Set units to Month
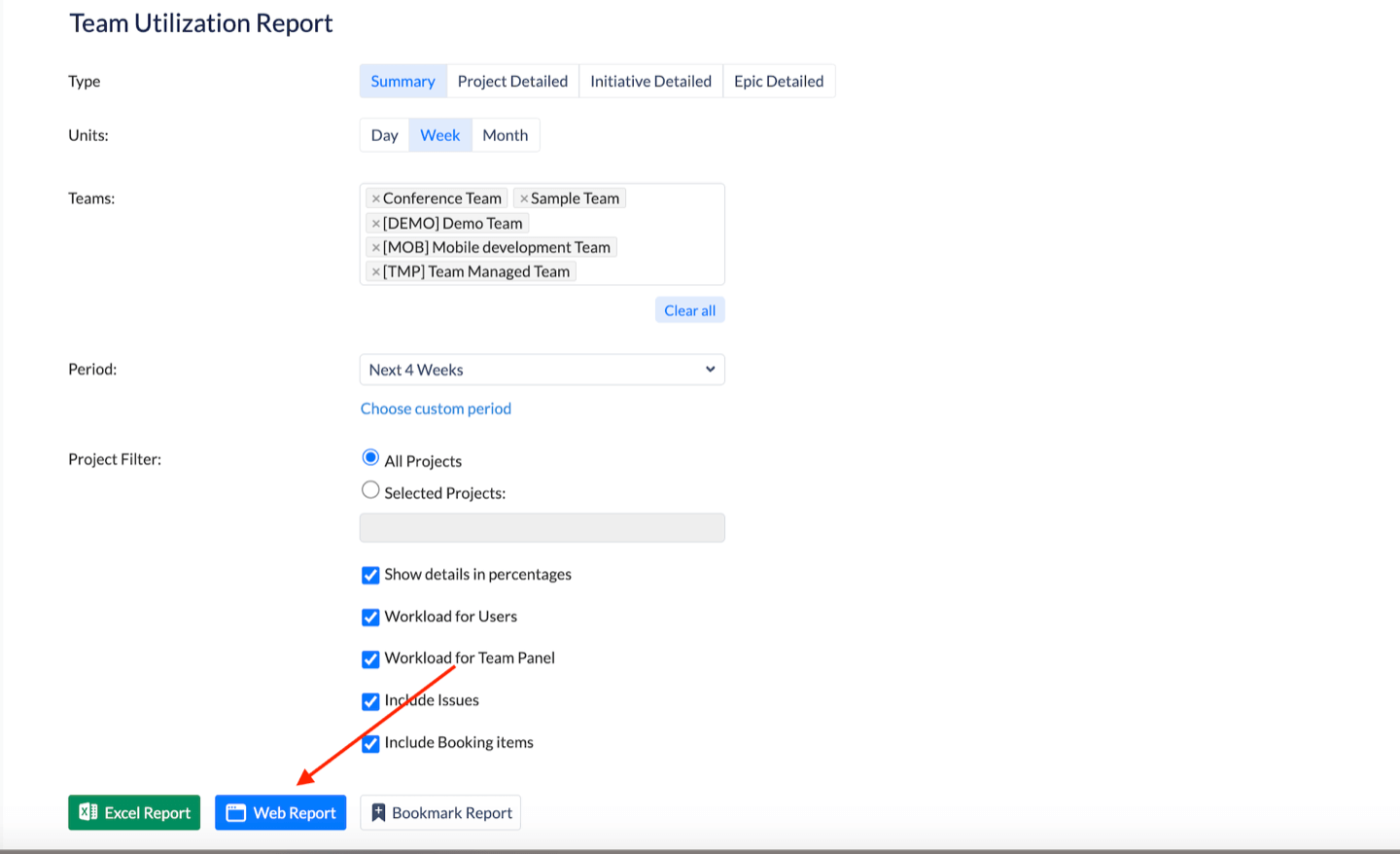 (506, 135)
